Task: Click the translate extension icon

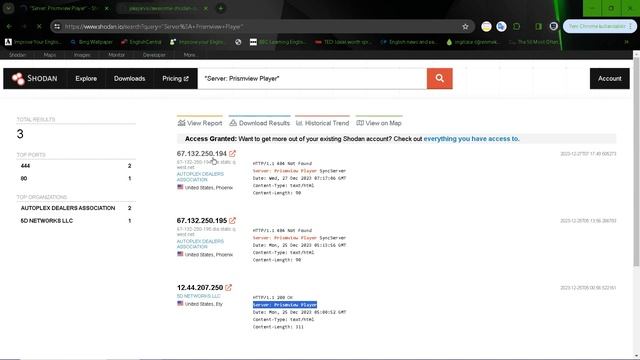Action: point(501,27)
